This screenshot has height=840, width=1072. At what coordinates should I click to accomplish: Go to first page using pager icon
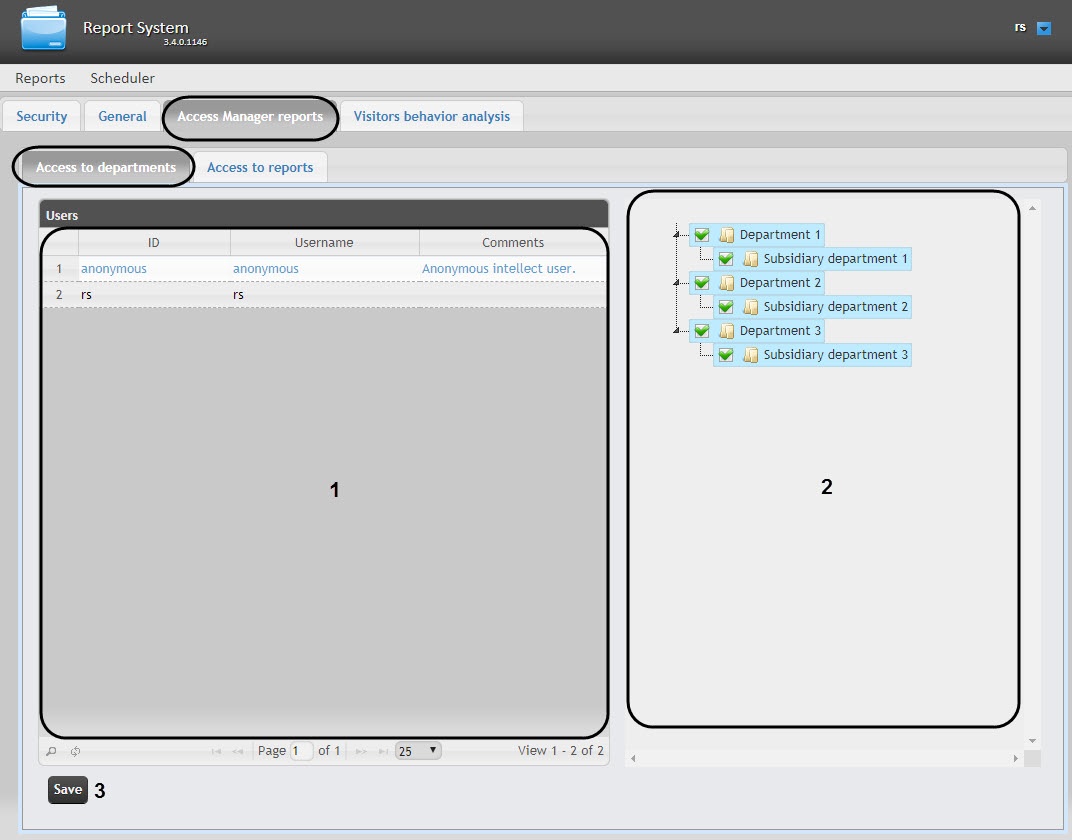(x=216, y=751)
